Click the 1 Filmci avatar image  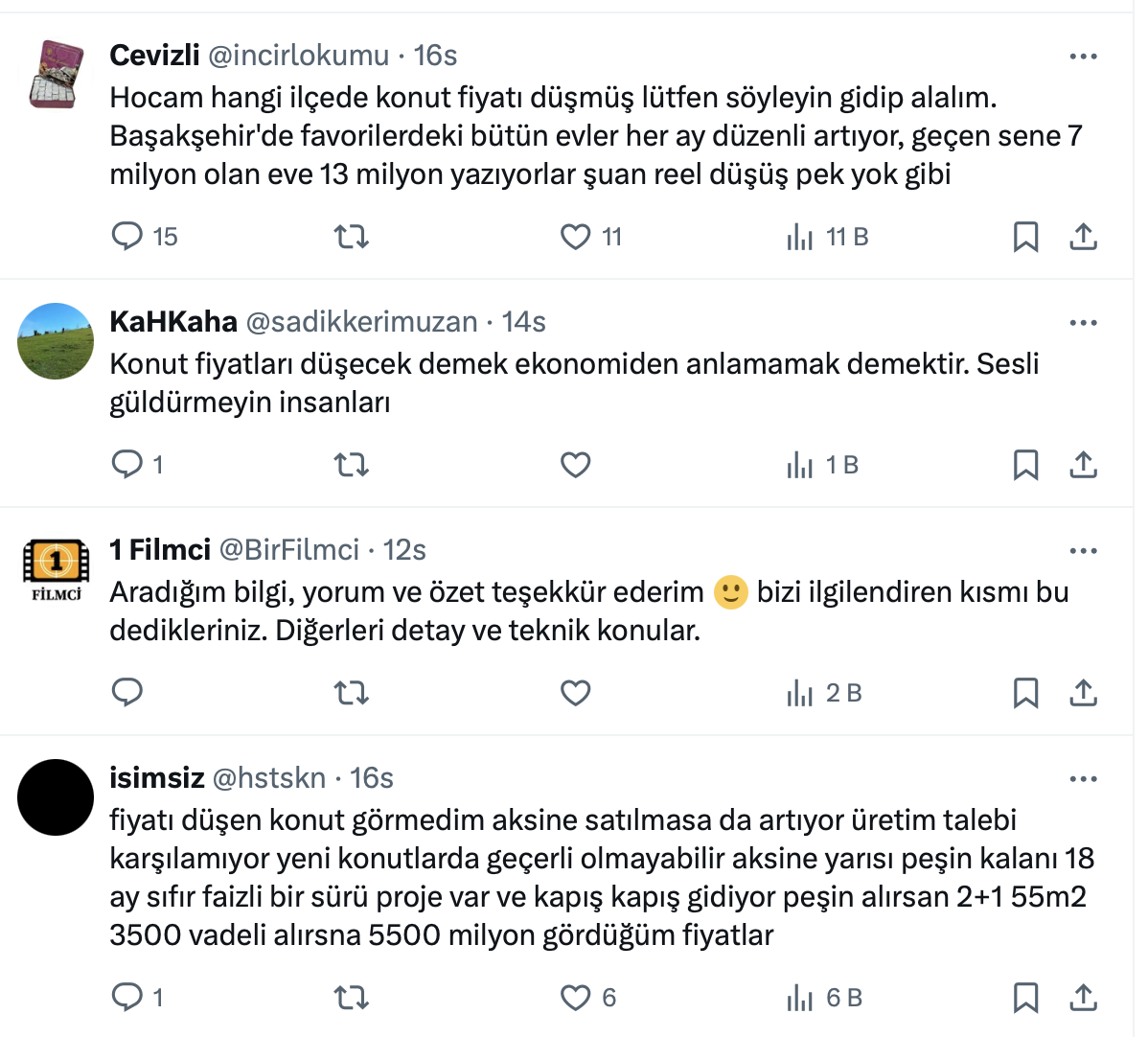point(56,569)
